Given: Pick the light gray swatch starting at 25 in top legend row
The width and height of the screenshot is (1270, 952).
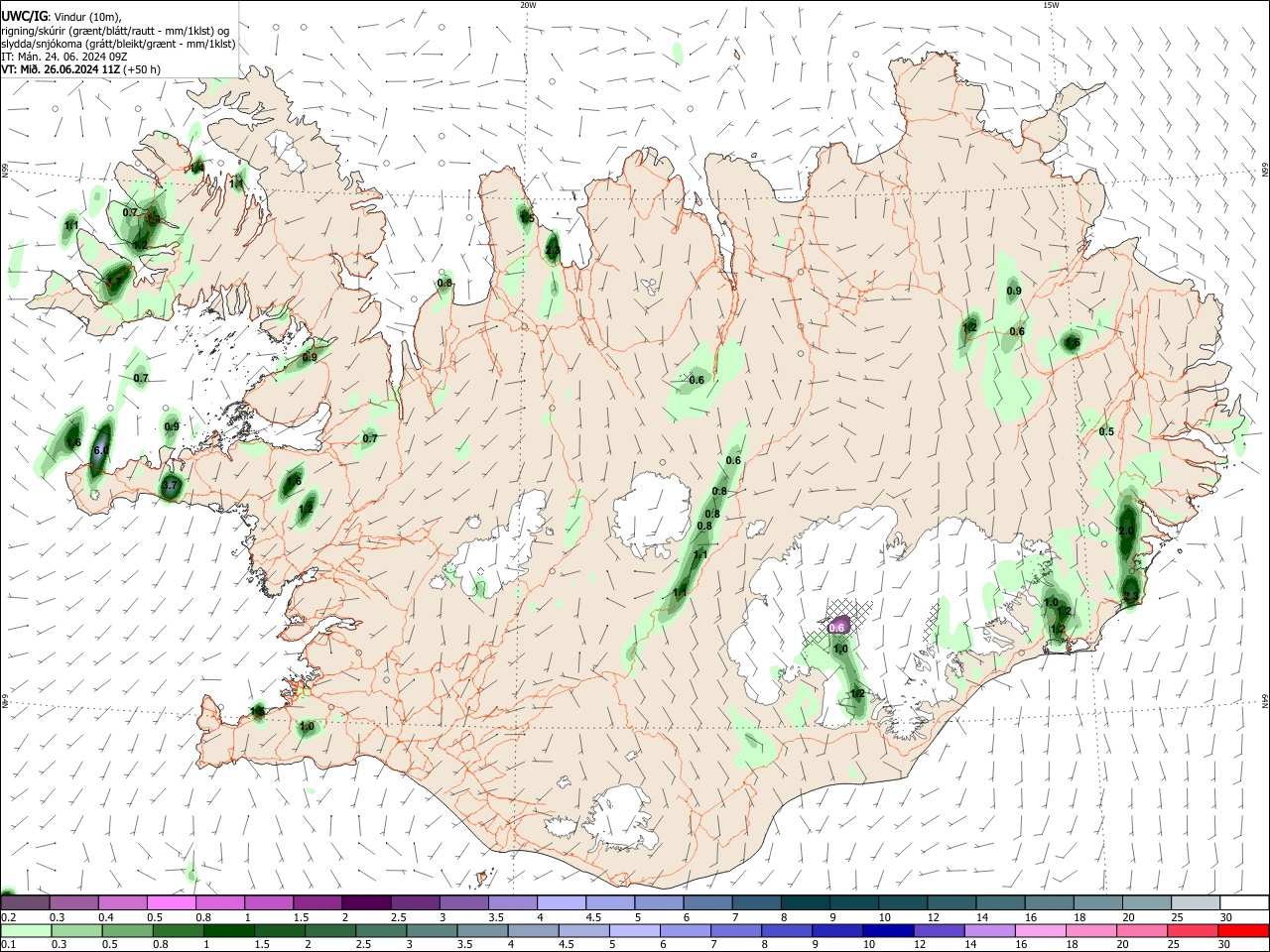Looking at the screenshot, I should click(x=1197, y=902).
